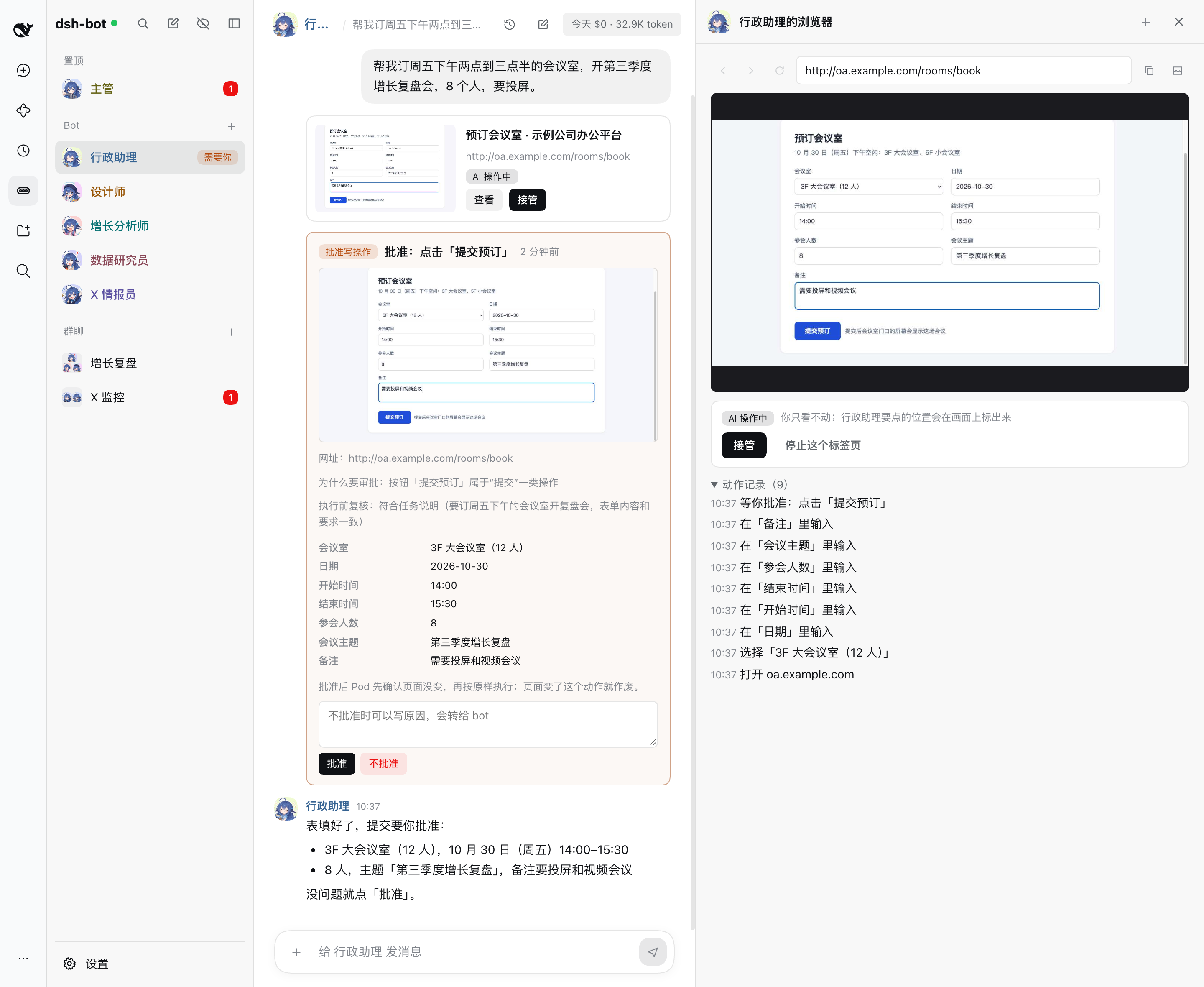Click the send message arrow button

(653, 952)
